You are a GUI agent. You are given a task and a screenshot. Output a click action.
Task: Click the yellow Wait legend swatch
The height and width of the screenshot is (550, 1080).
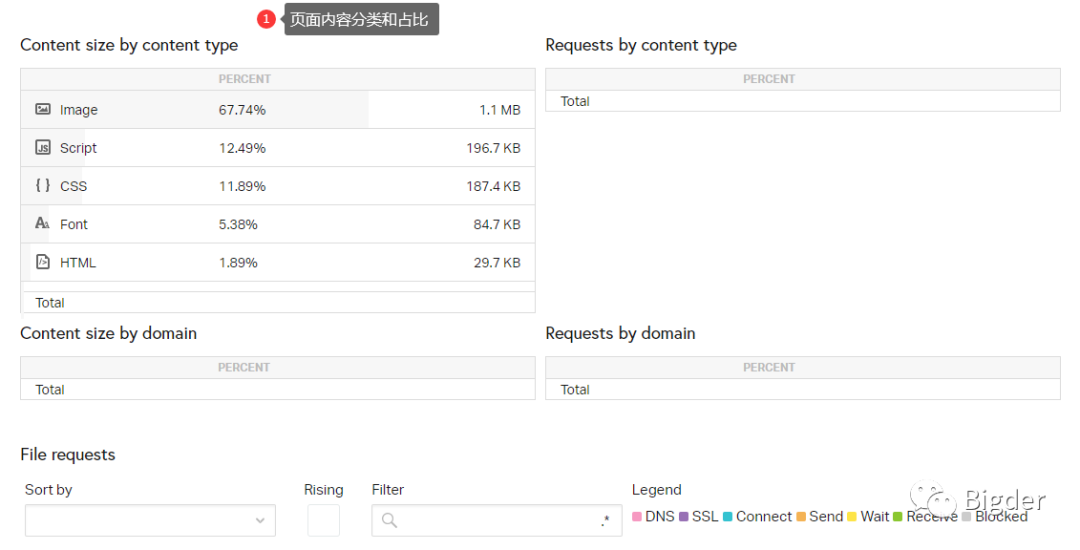[852, 517]
